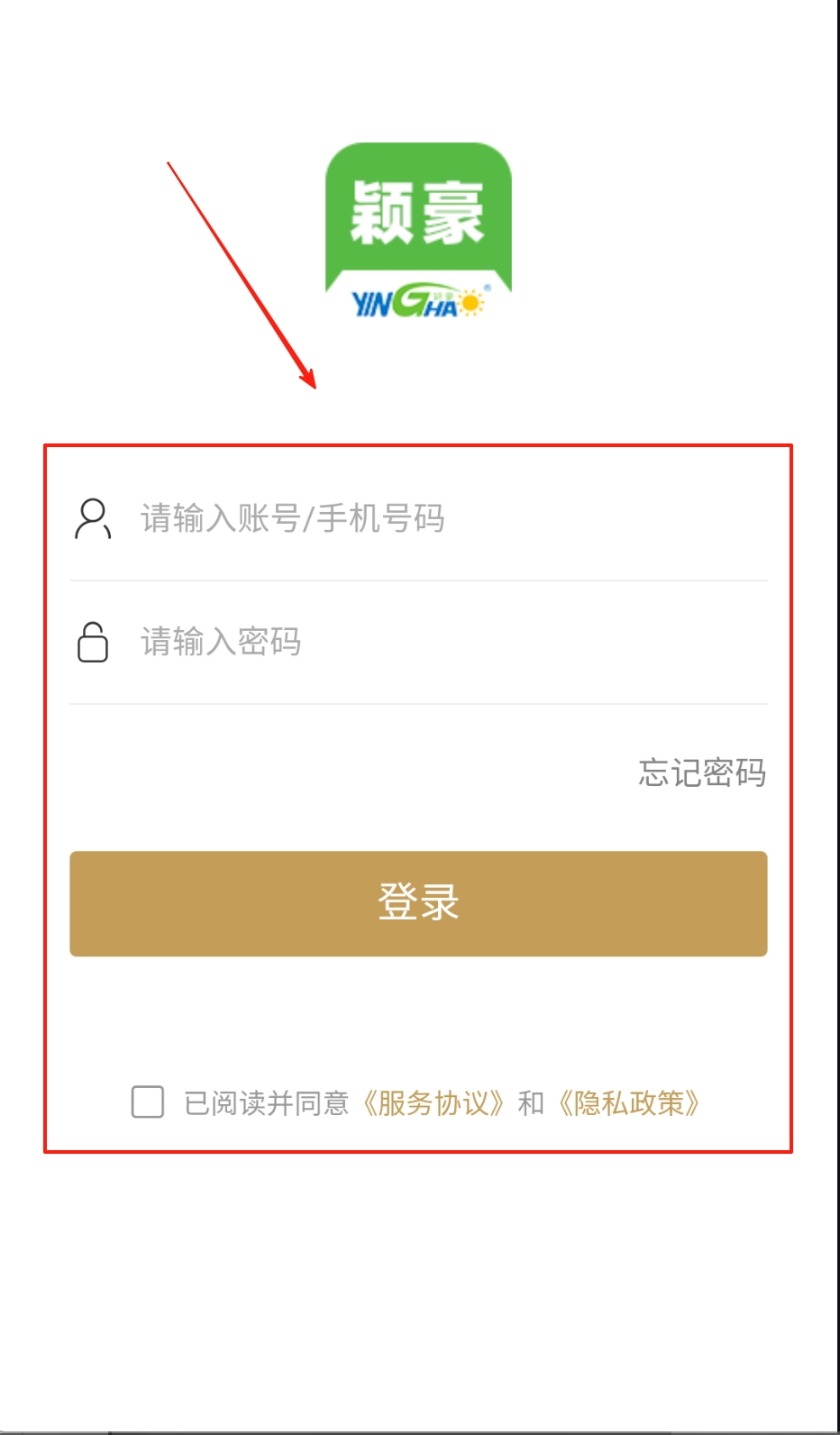Viewport: 840px width, 1435px height.
Task: Open the 《隐私政策》 privacy policy link
Action: point(629,1103)
